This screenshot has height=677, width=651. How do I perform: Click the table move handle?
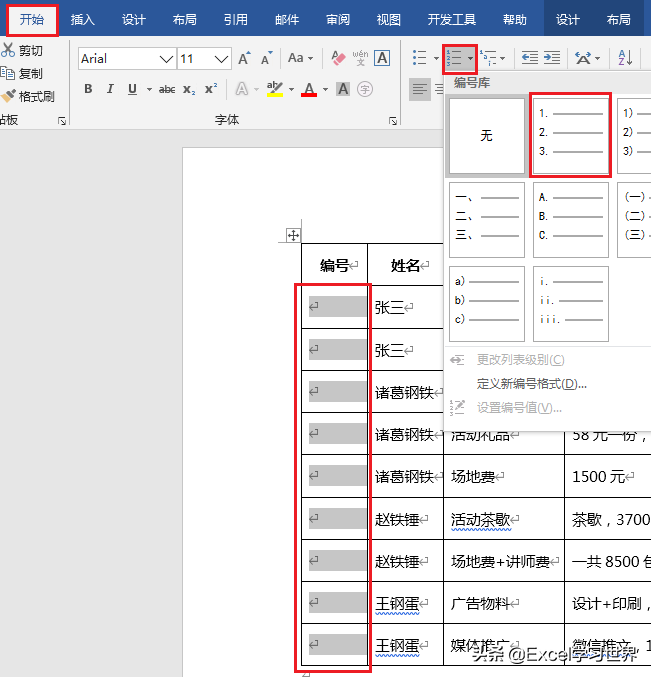click(294, 235)
